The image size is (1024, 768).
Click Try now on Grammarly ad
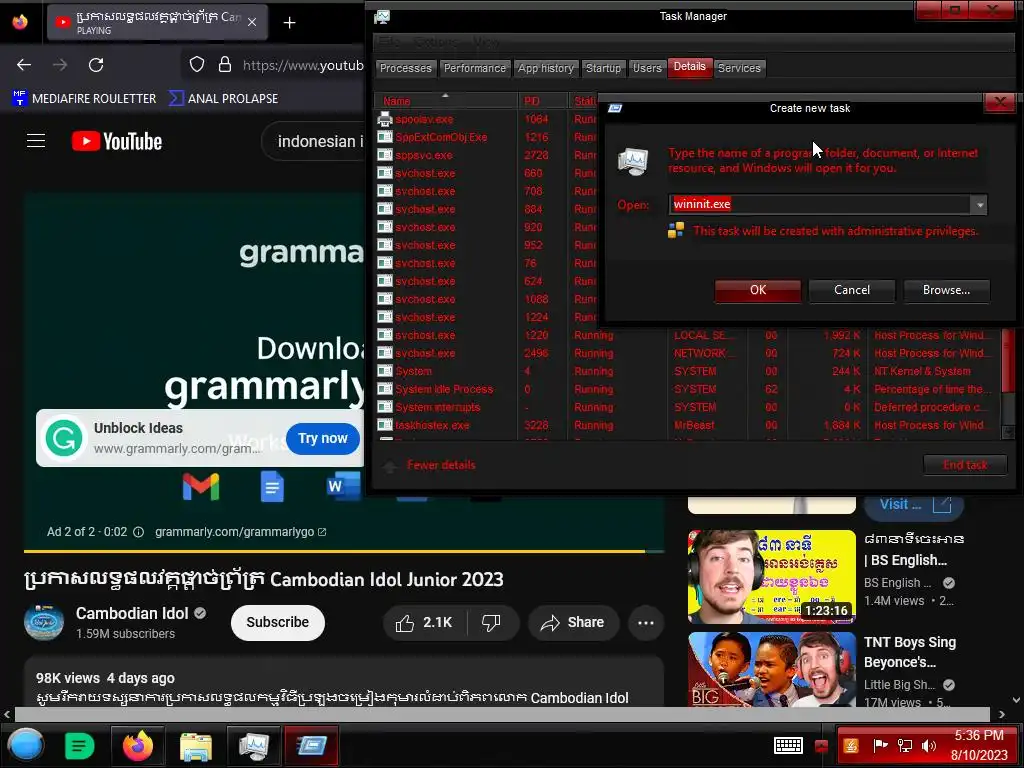pyautogui.click(x=323, y=438)
